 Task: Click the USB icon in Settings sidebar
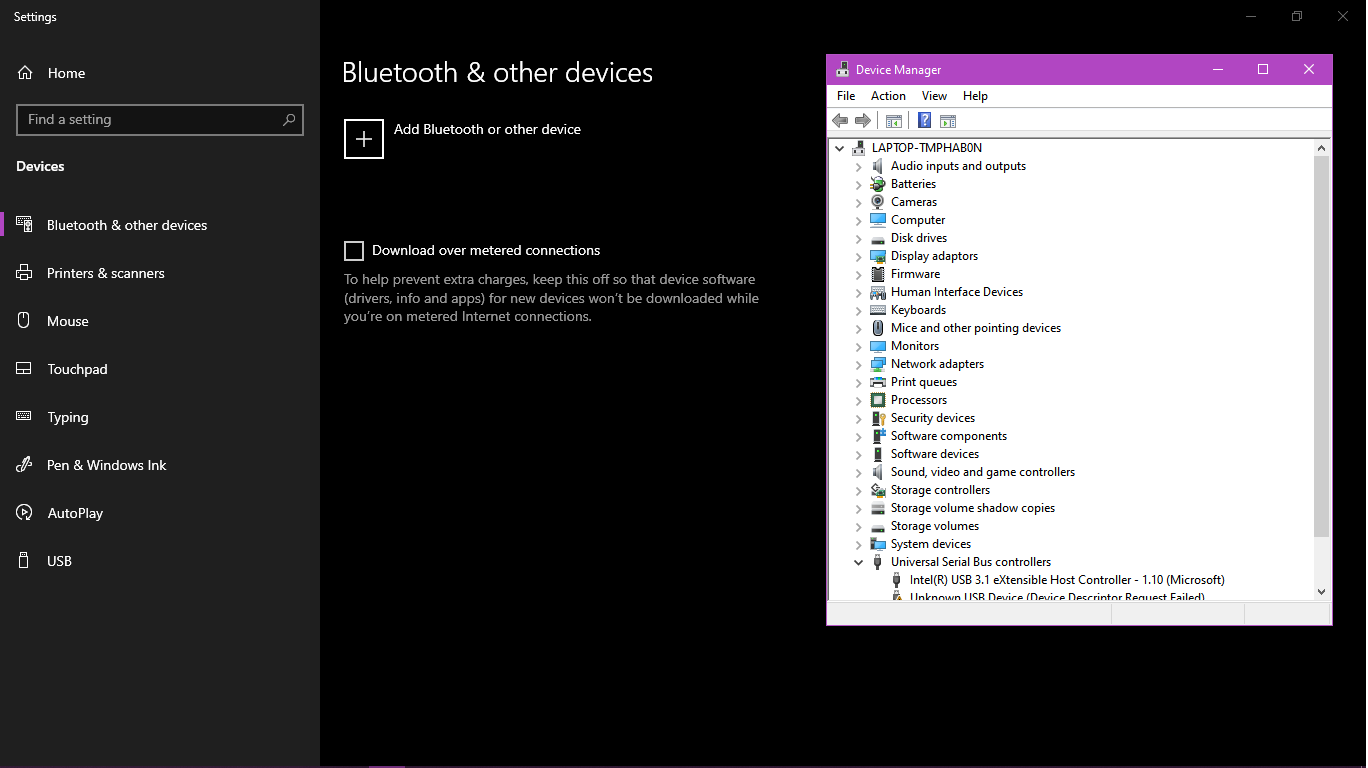pos(22,560)
